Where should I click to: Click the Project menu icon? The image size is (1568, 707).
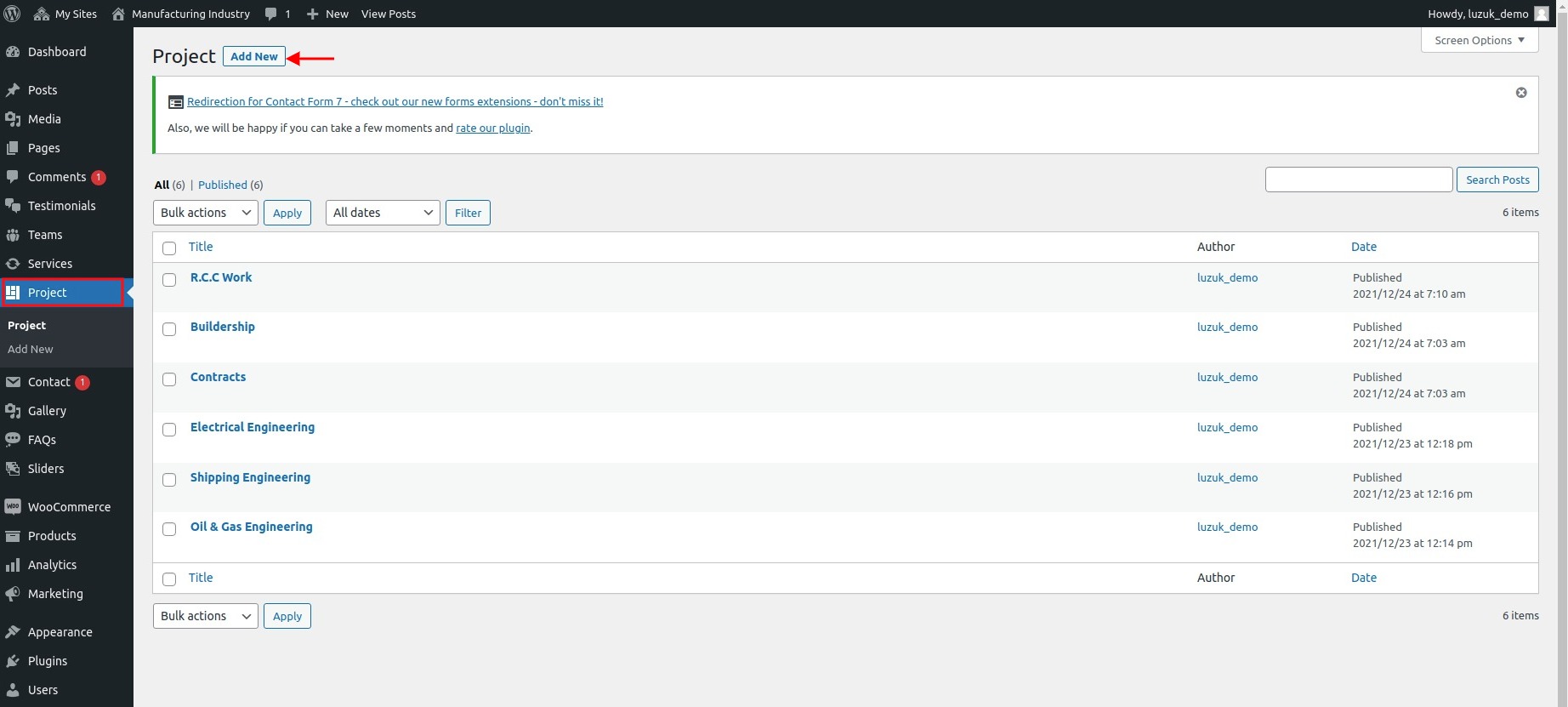pos(13,293)
